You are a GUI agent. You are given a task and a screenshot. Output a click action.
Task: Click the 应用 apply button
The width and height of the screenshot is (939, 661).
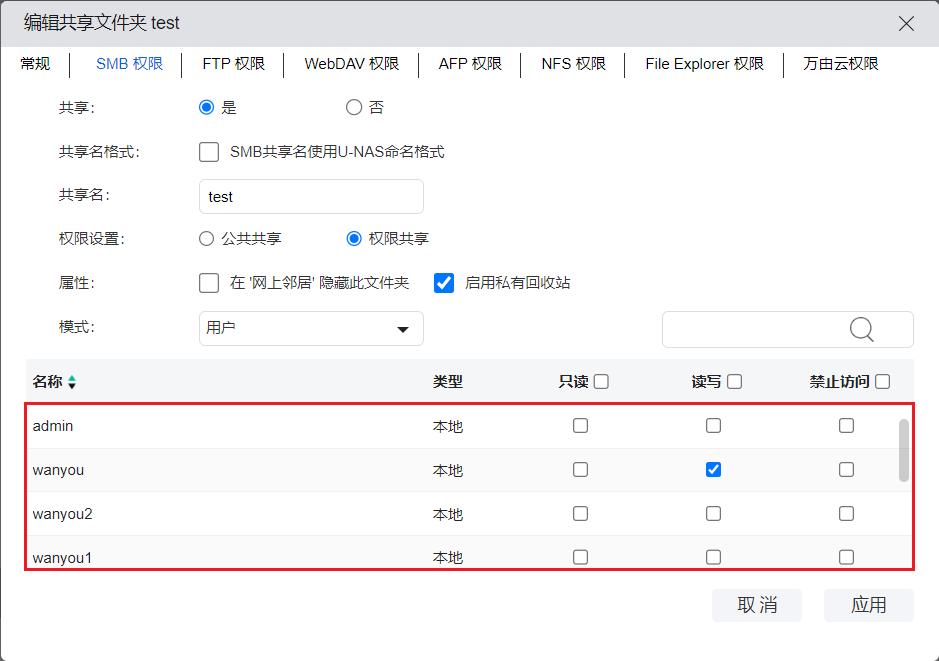(868, 605)
